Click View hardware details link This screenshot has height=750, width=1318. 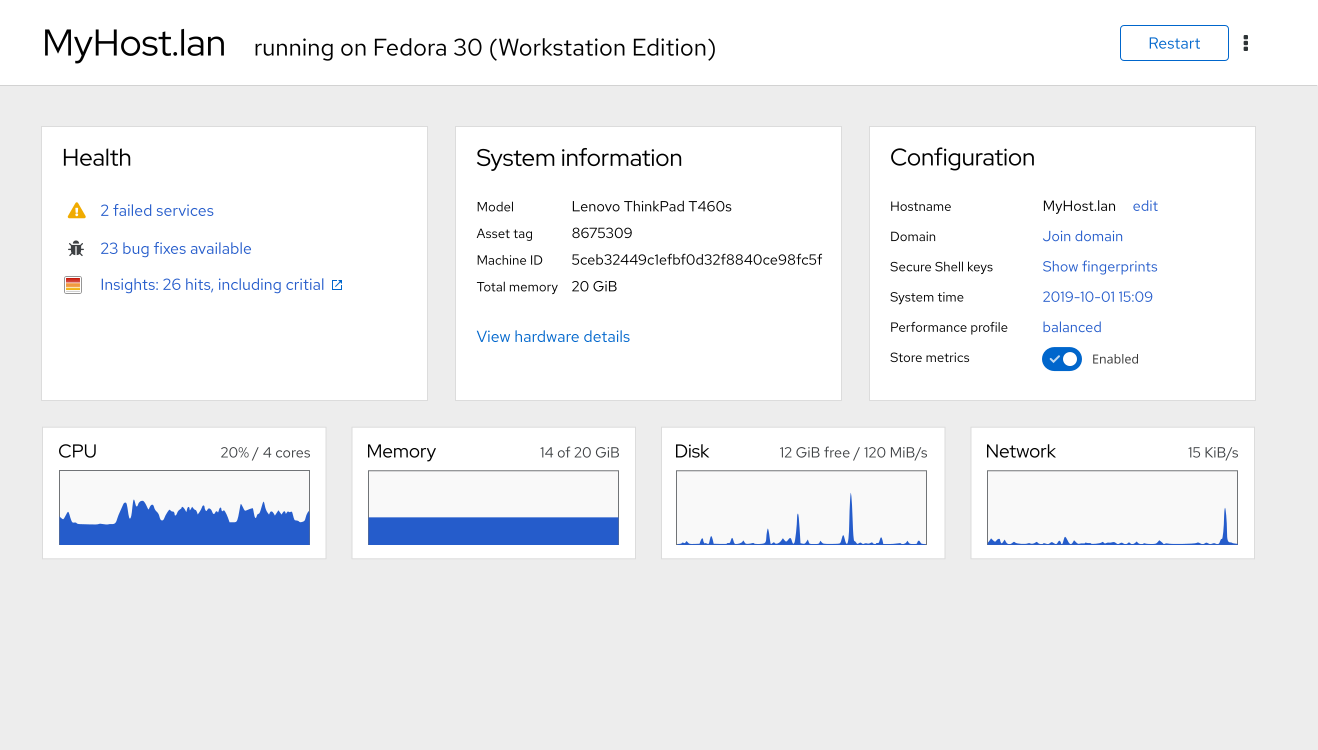pos(553,337)
